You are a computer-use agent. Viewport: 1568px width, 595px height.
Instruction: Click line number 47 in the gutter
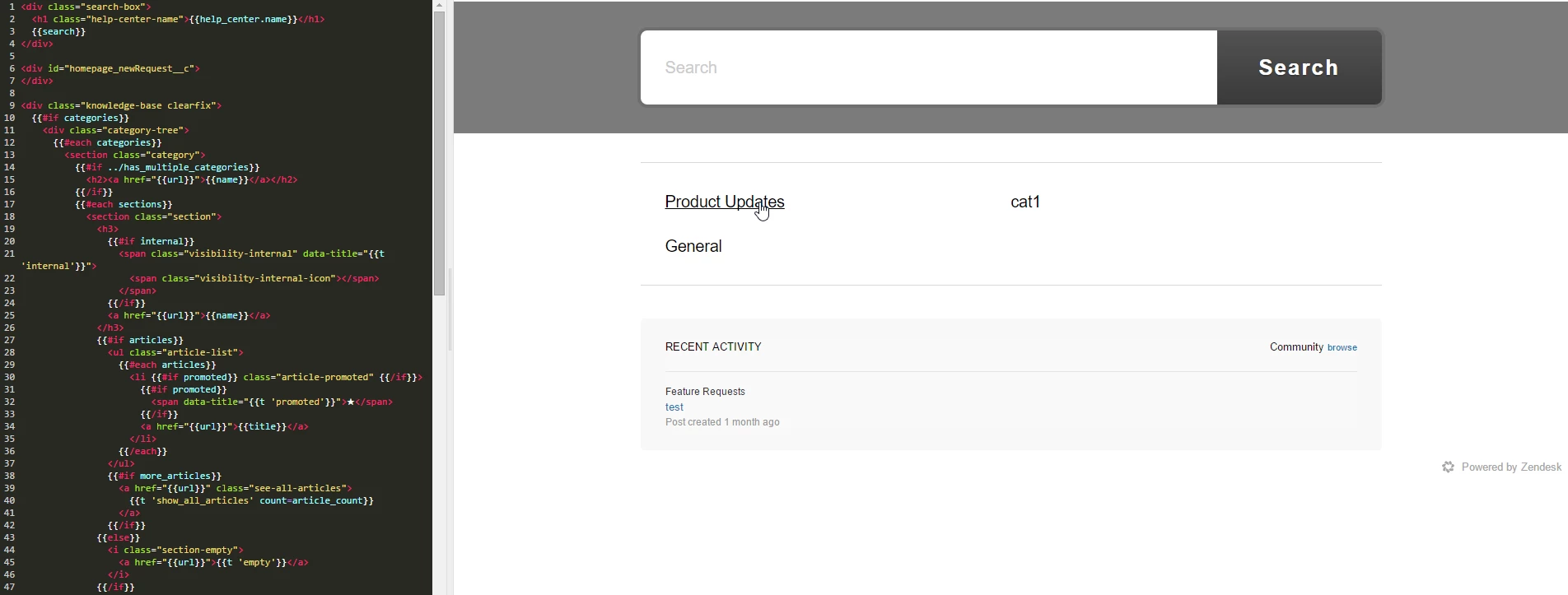9,587
